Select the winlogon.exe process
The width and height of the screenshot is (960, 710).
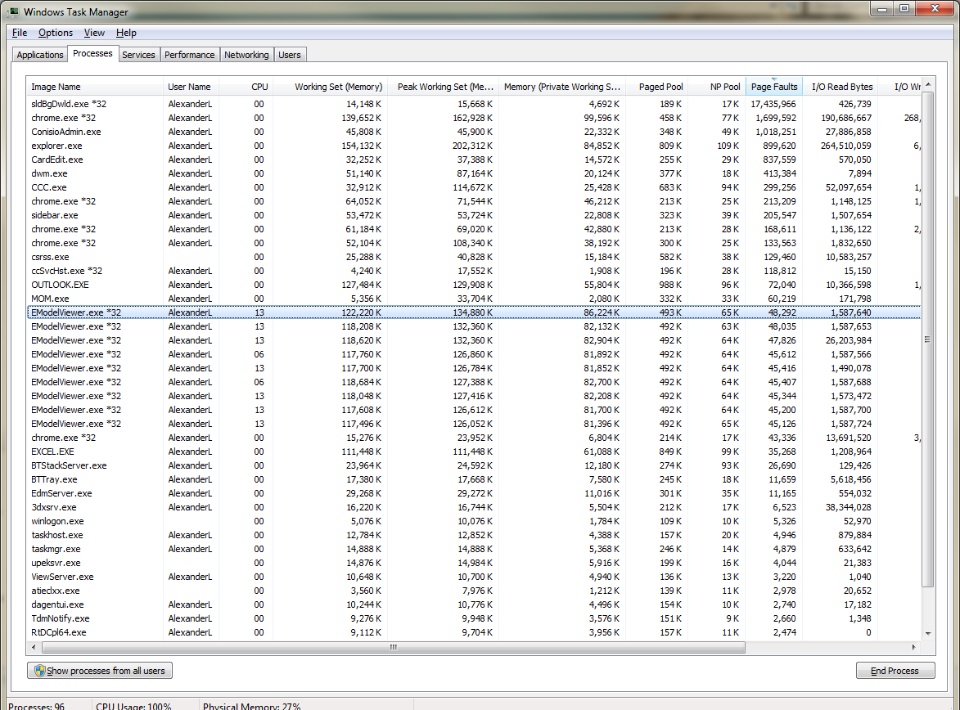pos(474,521)
